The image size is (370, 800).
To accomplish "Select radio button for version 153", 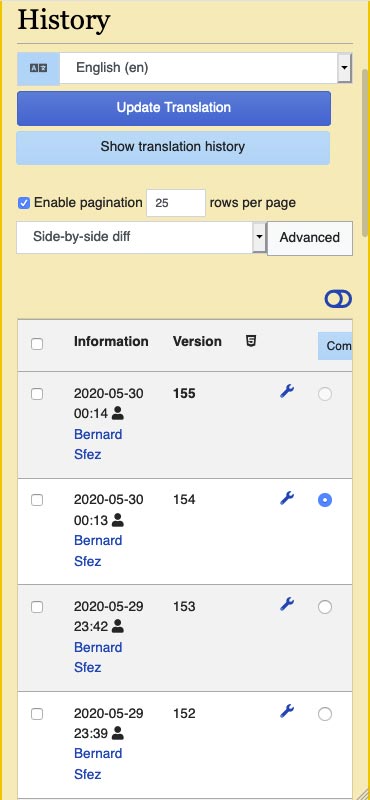I will pyautogui.click(x=325, y=607).
